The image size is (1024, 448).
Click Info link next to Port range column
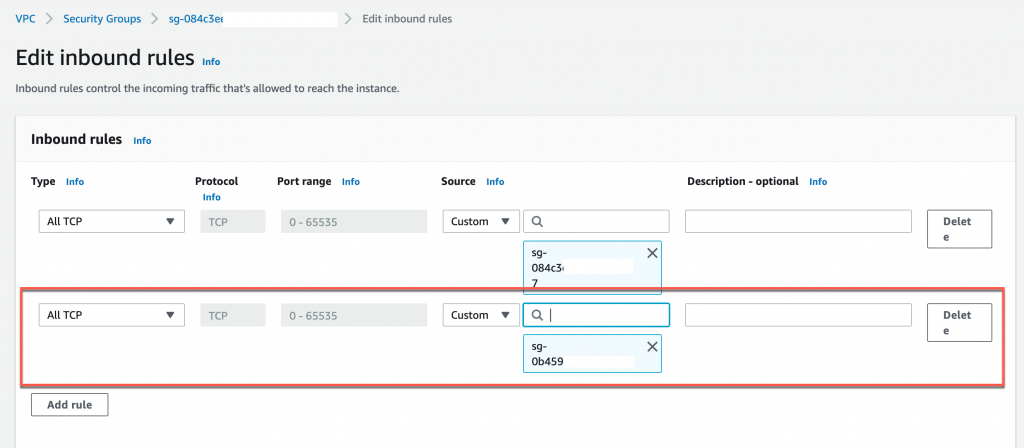[x=351, y=182]
